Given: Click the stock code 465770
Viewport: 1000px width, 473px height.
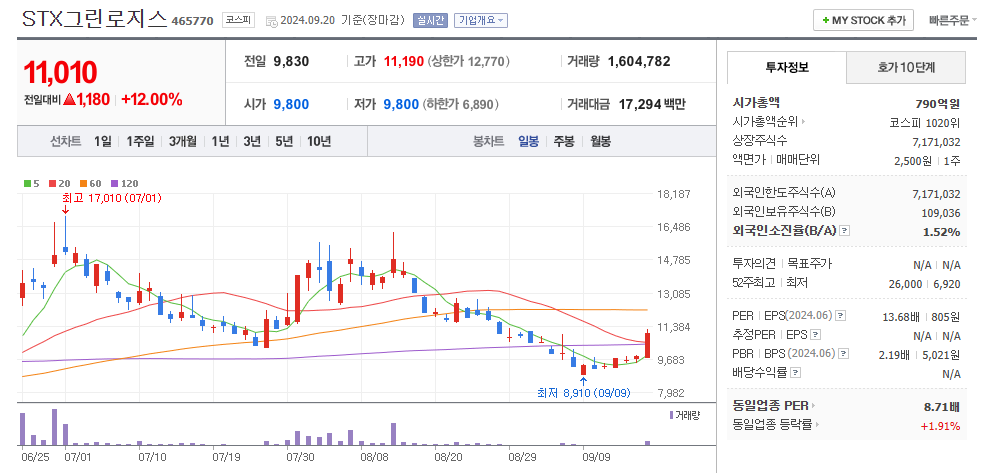Looking at the screenshot, I should (193, 21).
